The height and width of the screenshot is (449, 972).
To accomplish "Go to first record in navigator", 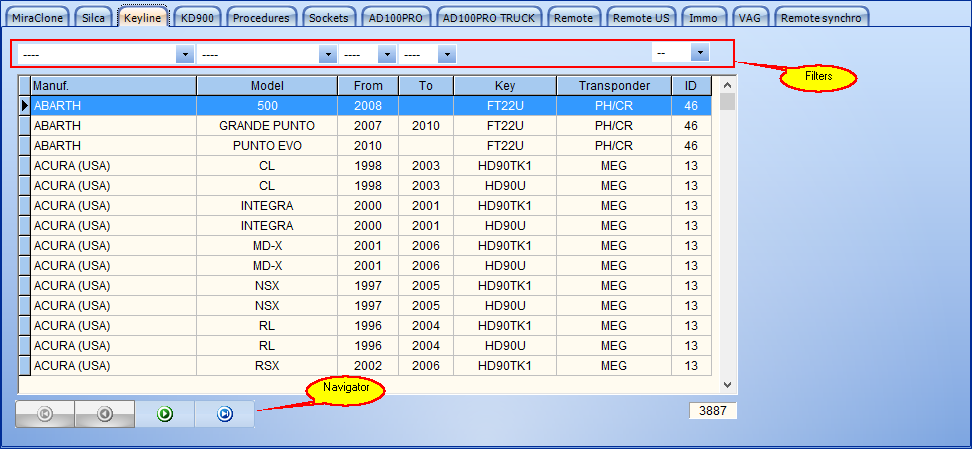I will coord(45,414).
